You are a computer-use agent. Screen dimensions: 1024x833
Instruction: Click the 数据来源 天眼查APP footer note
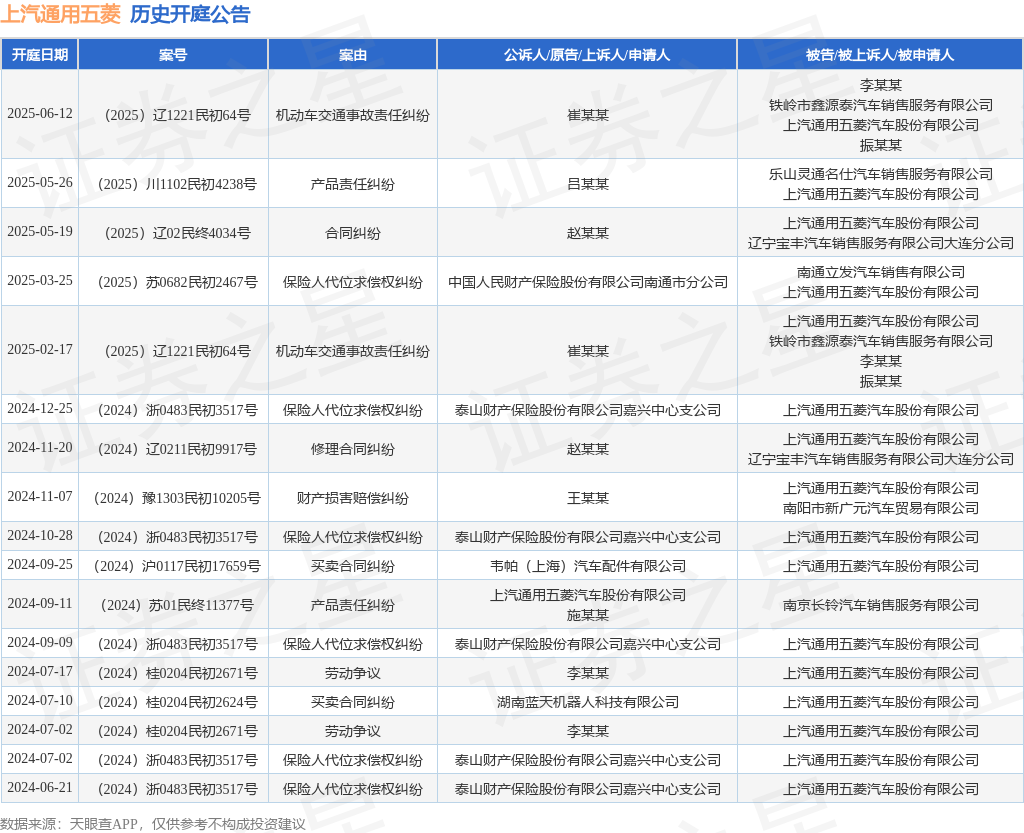153,824
